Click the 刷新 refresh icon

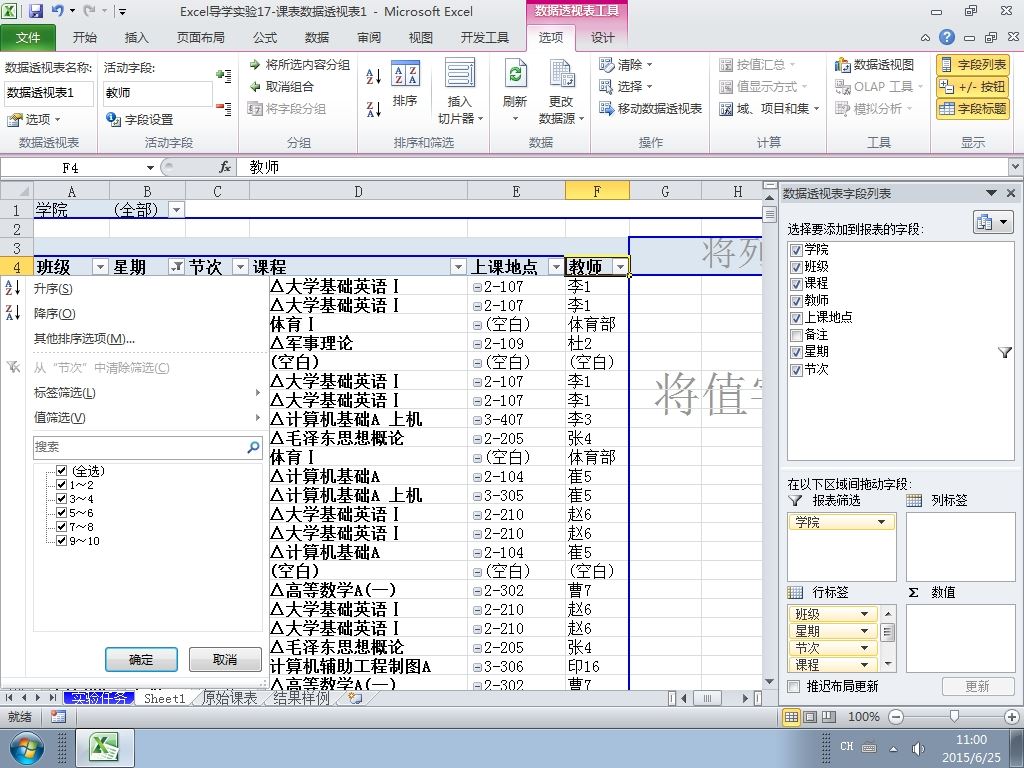[x=515, y=91]
